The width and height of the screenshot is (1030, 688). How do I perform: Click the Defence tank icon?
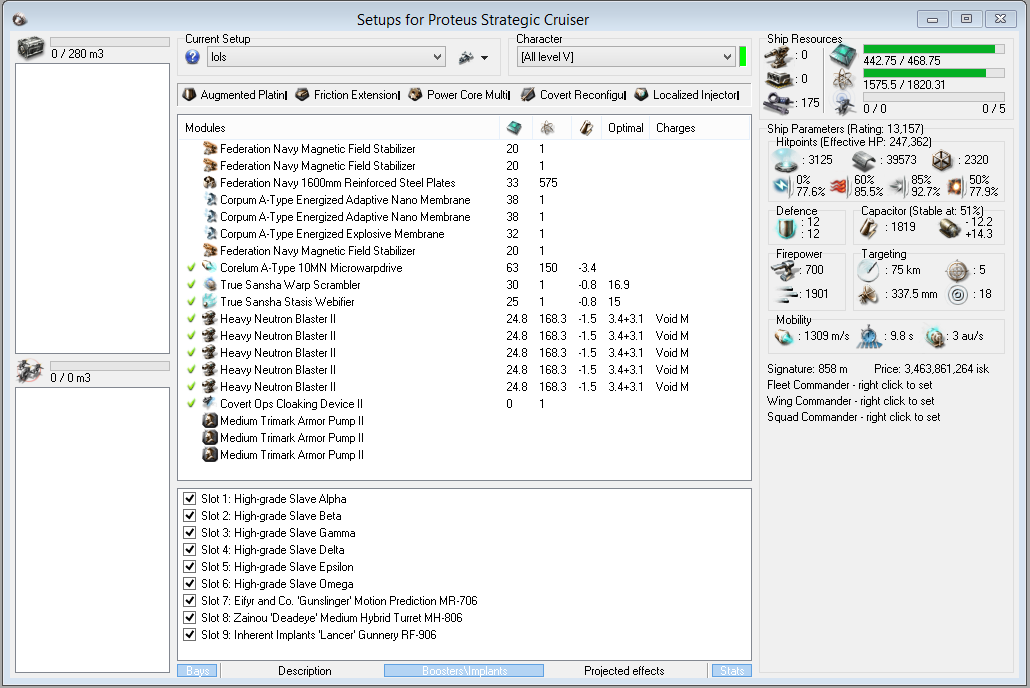786,228
